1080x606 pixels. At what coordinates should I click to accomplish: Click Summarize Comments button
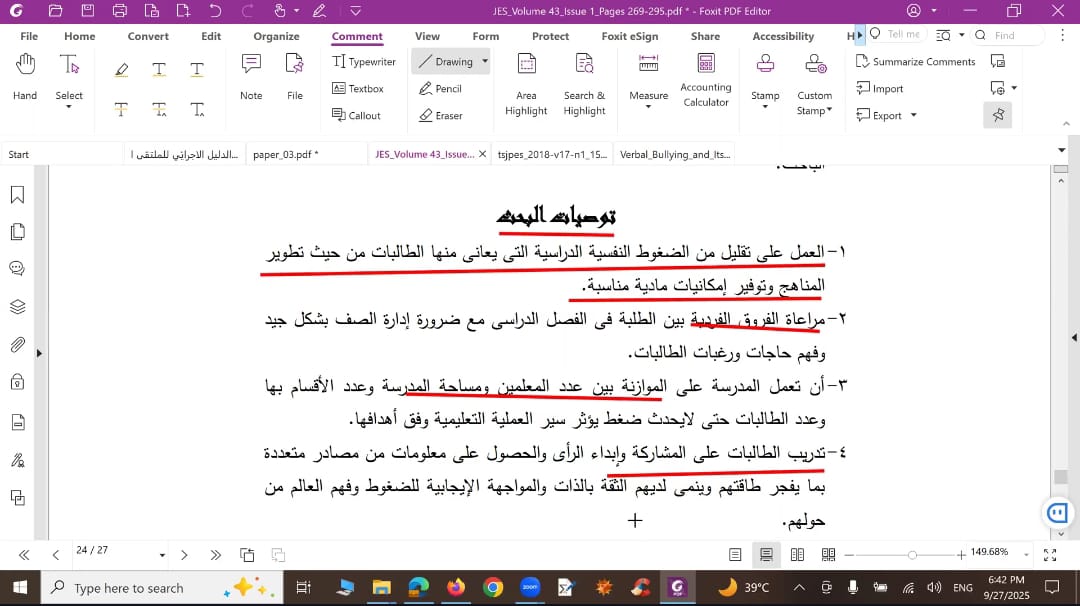click(x=915, y=61)
